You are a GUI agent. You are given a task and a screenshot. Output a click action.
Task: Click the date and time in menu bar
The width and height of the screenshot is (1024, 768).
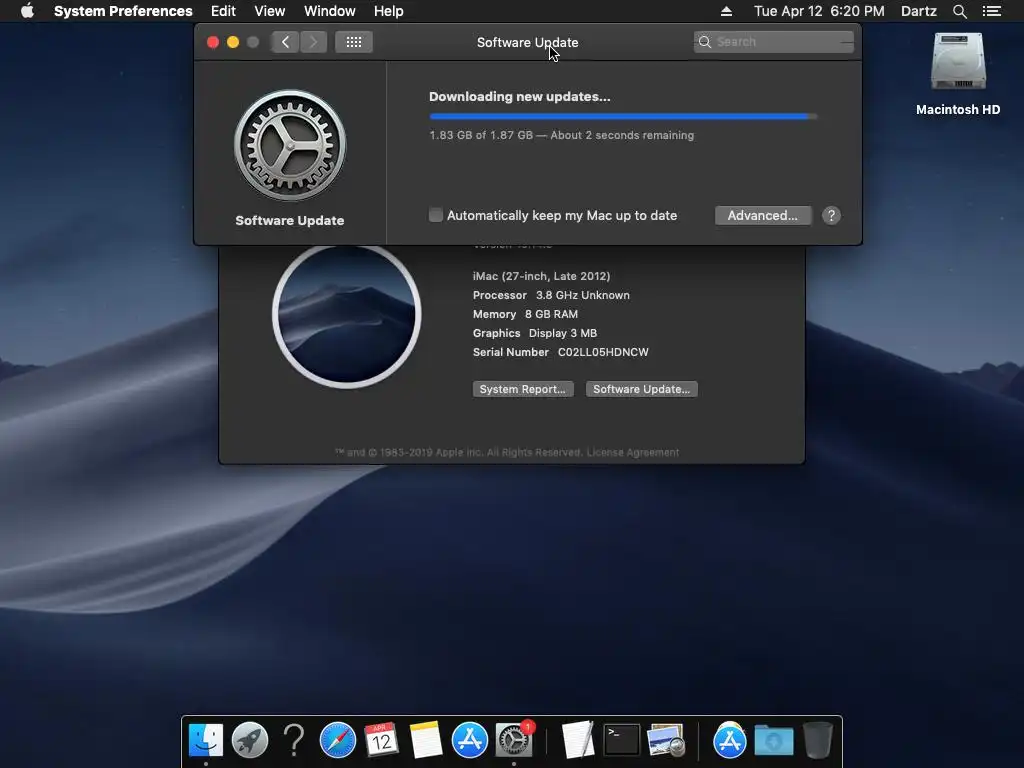(x=819, y=11)
